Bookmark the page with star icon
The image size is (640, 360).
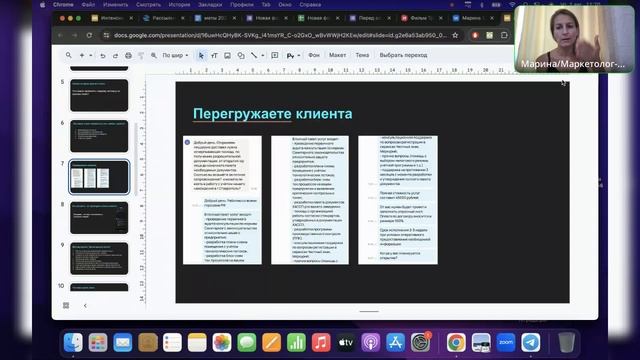[x=455, y=36]
